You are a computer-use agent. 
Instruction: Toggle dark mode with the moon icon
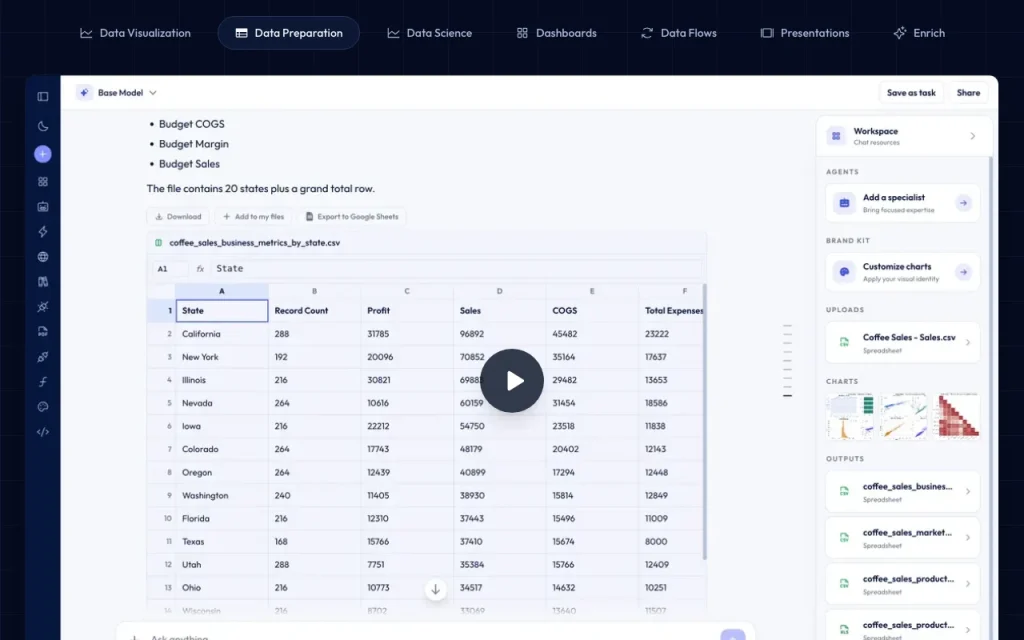pos(43,126)
